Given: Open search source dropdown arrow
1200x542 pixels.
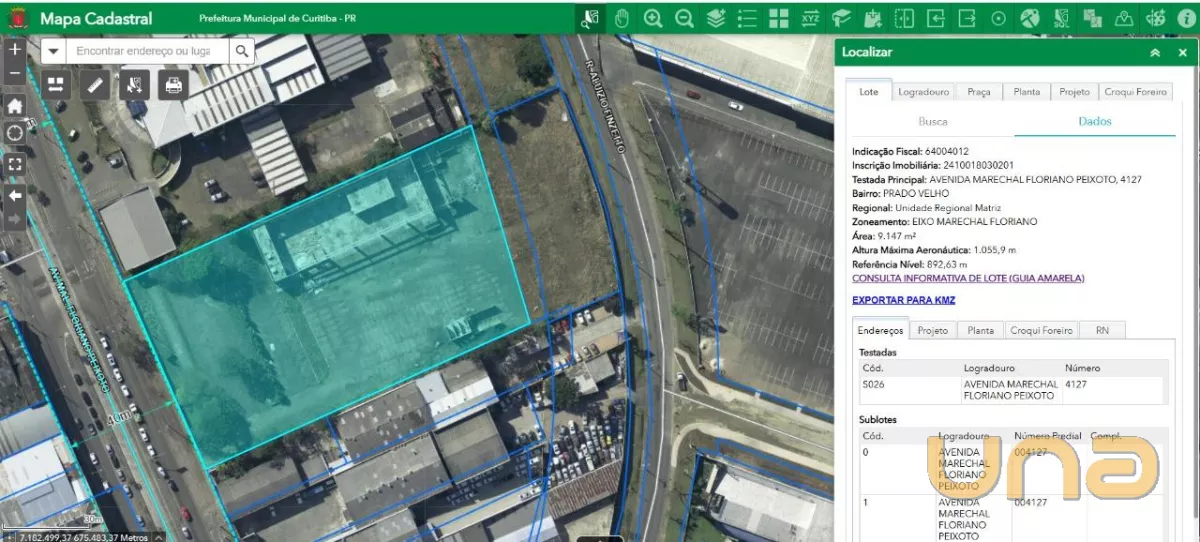Looking at the screenshot, I should [x=53, y=51].
